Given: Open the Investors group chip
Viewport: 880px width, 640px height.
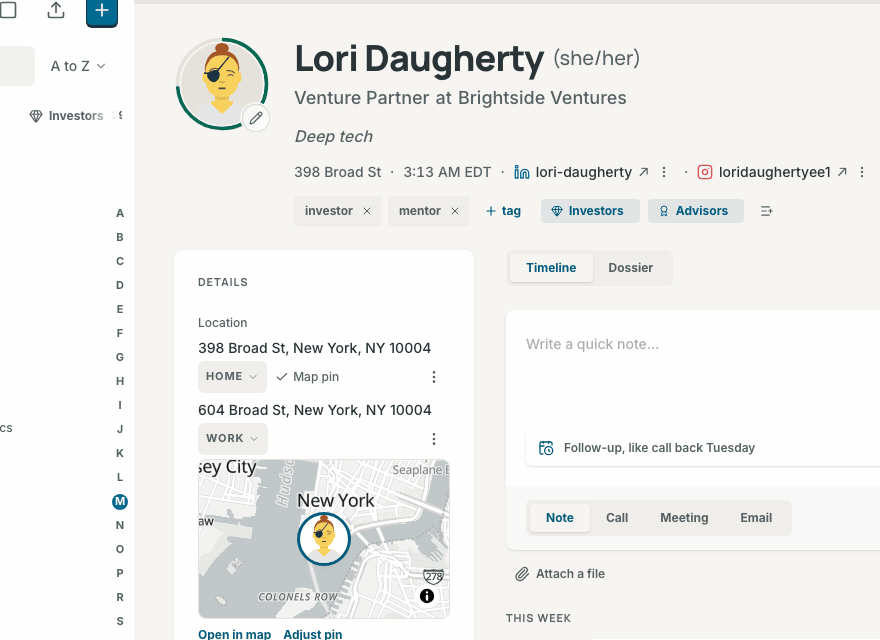Looking at the screenshot, I should click(590, 211).
